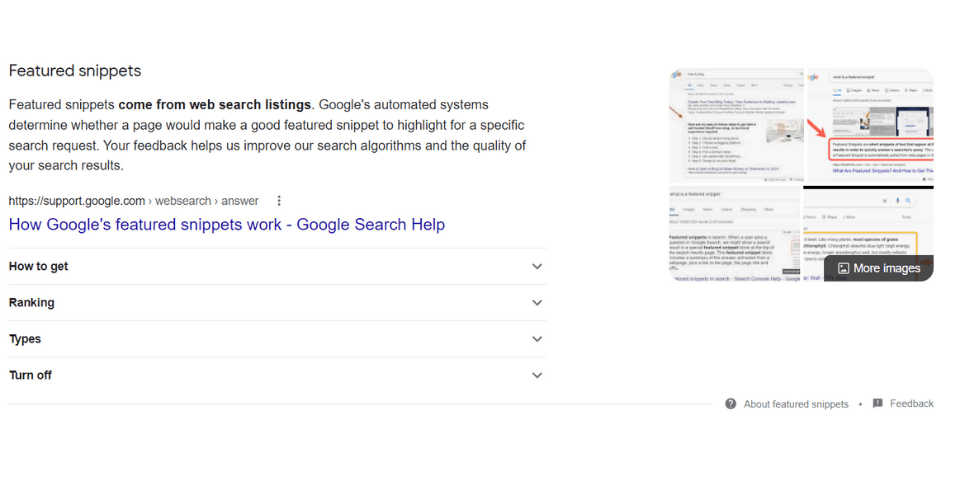
Task: Open the three-dot menu beside the support.google.com URL
Action: click(x=279, y=201)
